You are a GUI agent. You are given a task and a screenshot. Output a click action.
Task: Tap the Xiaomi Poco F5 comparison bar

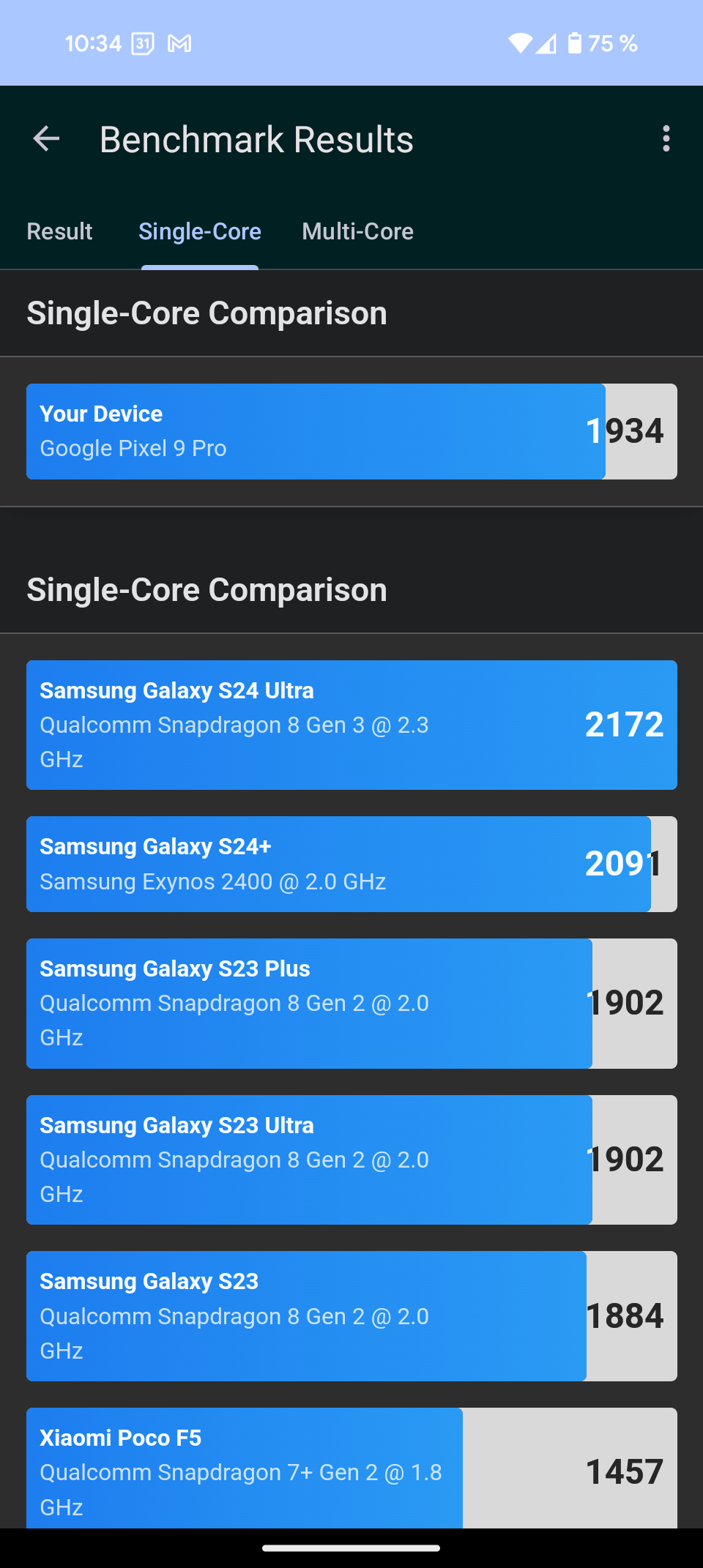[351, 1468]
